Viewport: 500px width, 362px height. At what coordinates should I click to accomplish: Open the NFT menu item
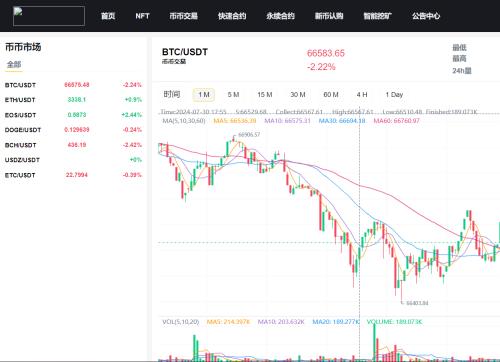[x=142, y=16]
